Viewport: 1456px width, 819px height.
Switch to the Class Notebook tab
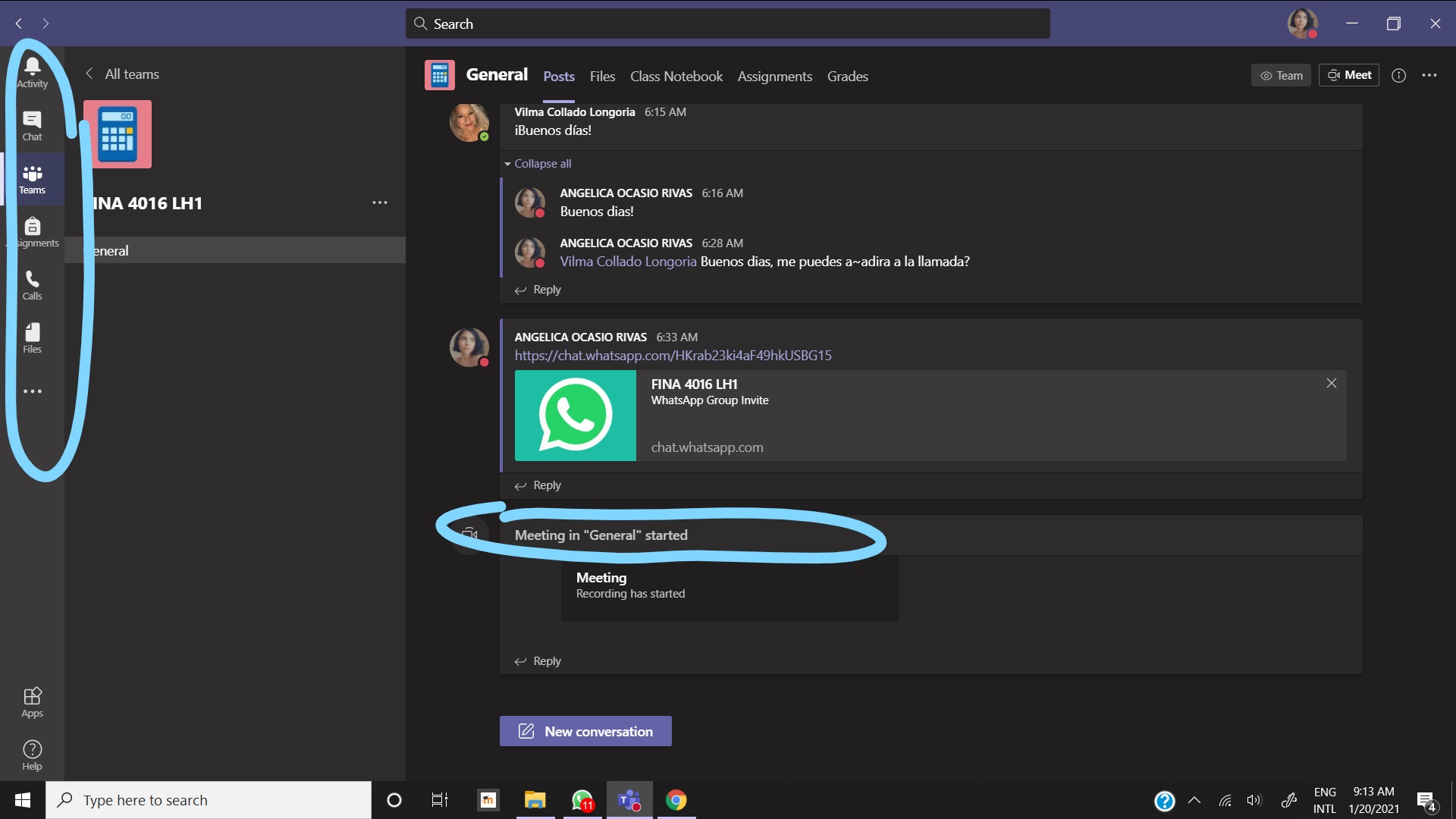pyautogui.click(x=676, y=77)
